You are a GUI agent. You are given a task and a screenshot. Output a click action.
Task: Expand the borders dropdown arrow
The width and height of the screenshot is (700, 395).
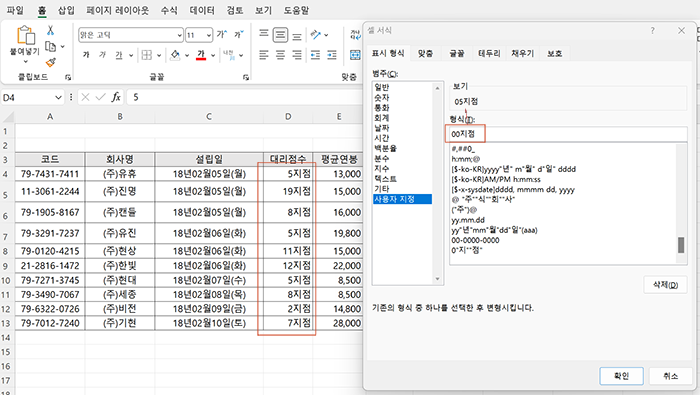pyautogui.click(x=158, y=55)
